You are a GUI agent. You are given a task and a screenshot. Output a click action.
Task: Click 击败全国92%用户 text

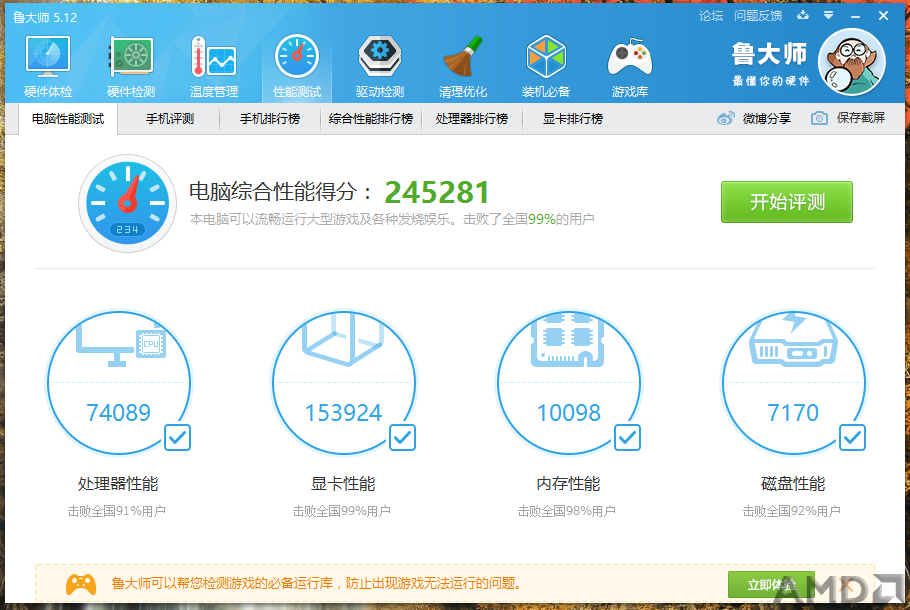tap(792, 511)
